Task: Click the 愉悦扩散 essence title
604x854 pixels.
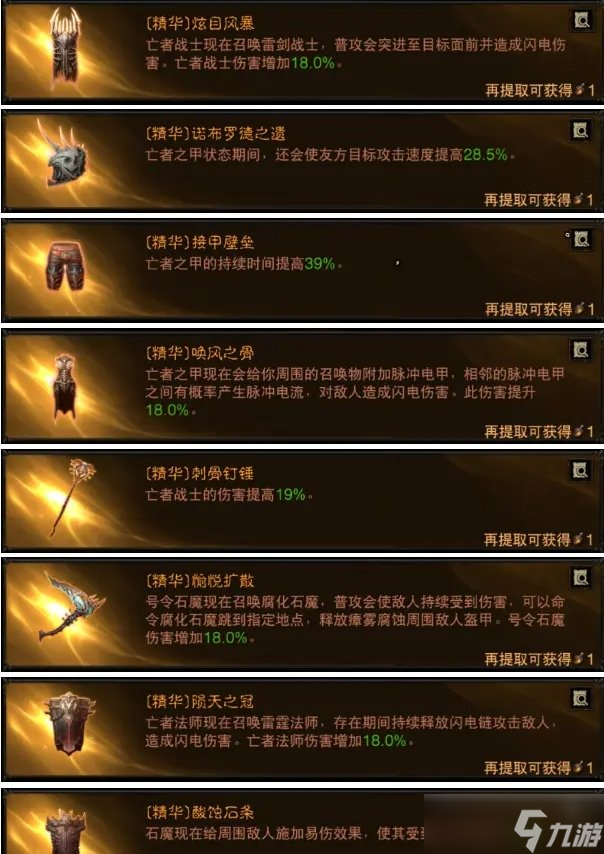Action: 200,580
